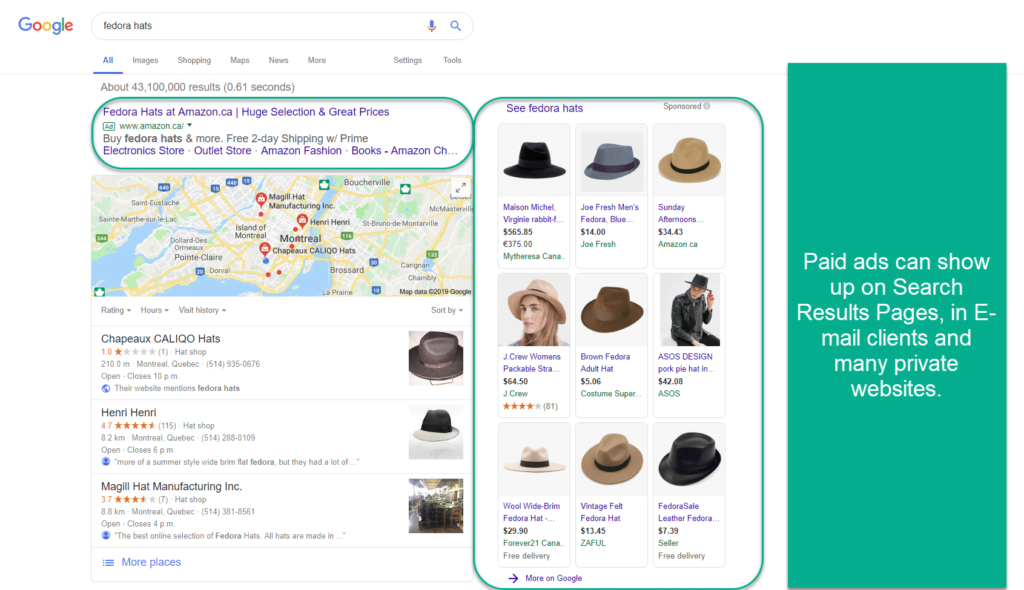The image size is (1024, 590).
Task: Click the More places link
Action: tap(151, 563)
